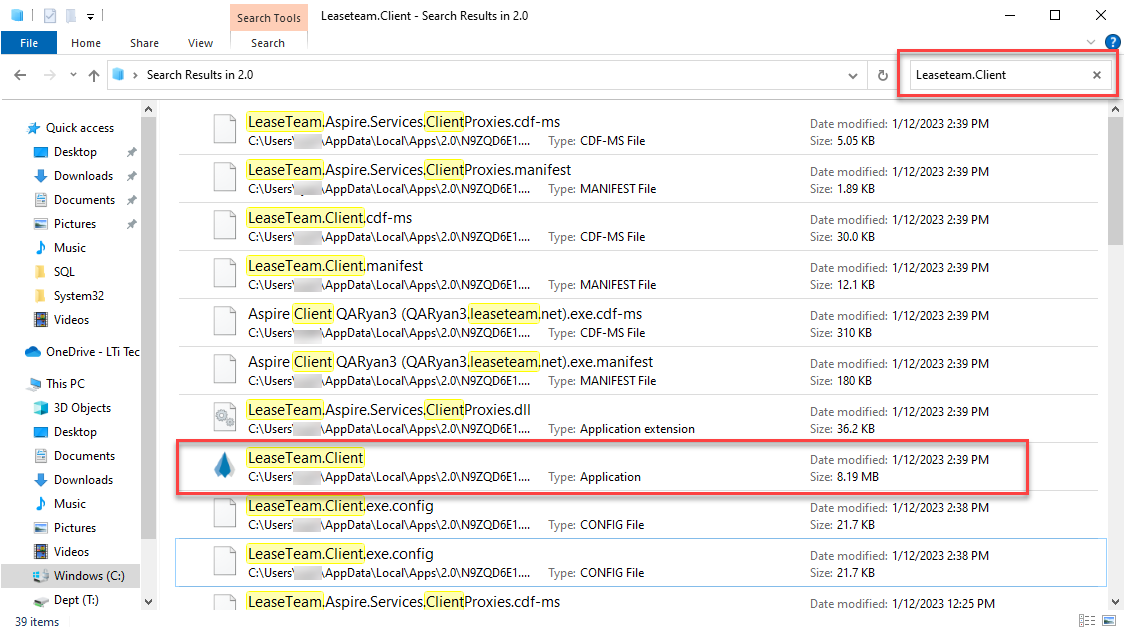The width and height of the screenshot is (1125, 634).
Task: Click the Properties checkmark icon in title bar
Action: pyautogui.click(x=50, y=15)
